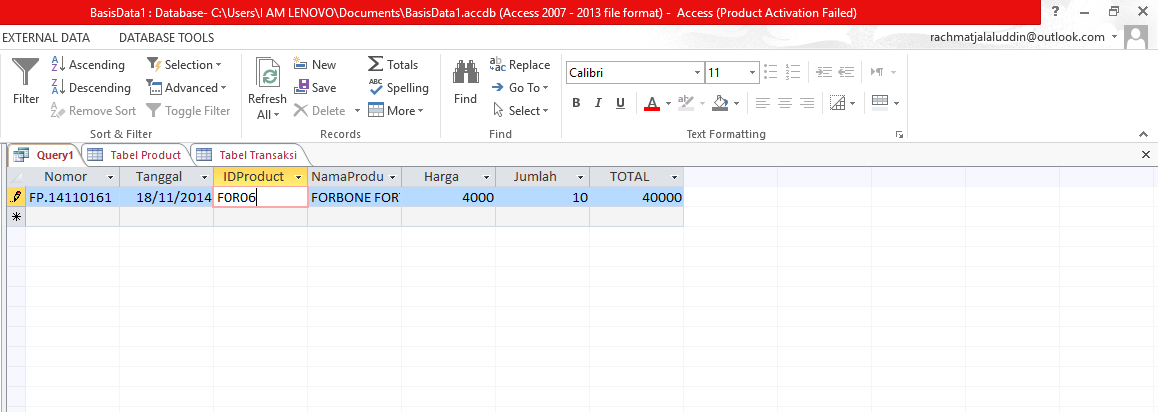Click the TOTAL cell 40000

click(x=636, y=197)
